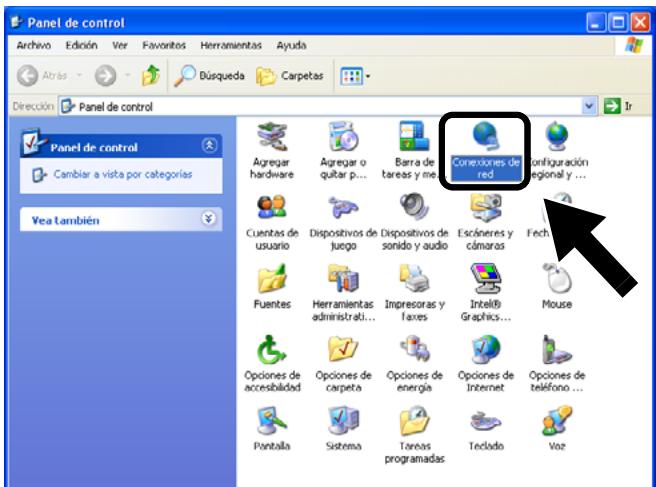
Task: Click the Ir go button
Action: [x=618, y=106]
